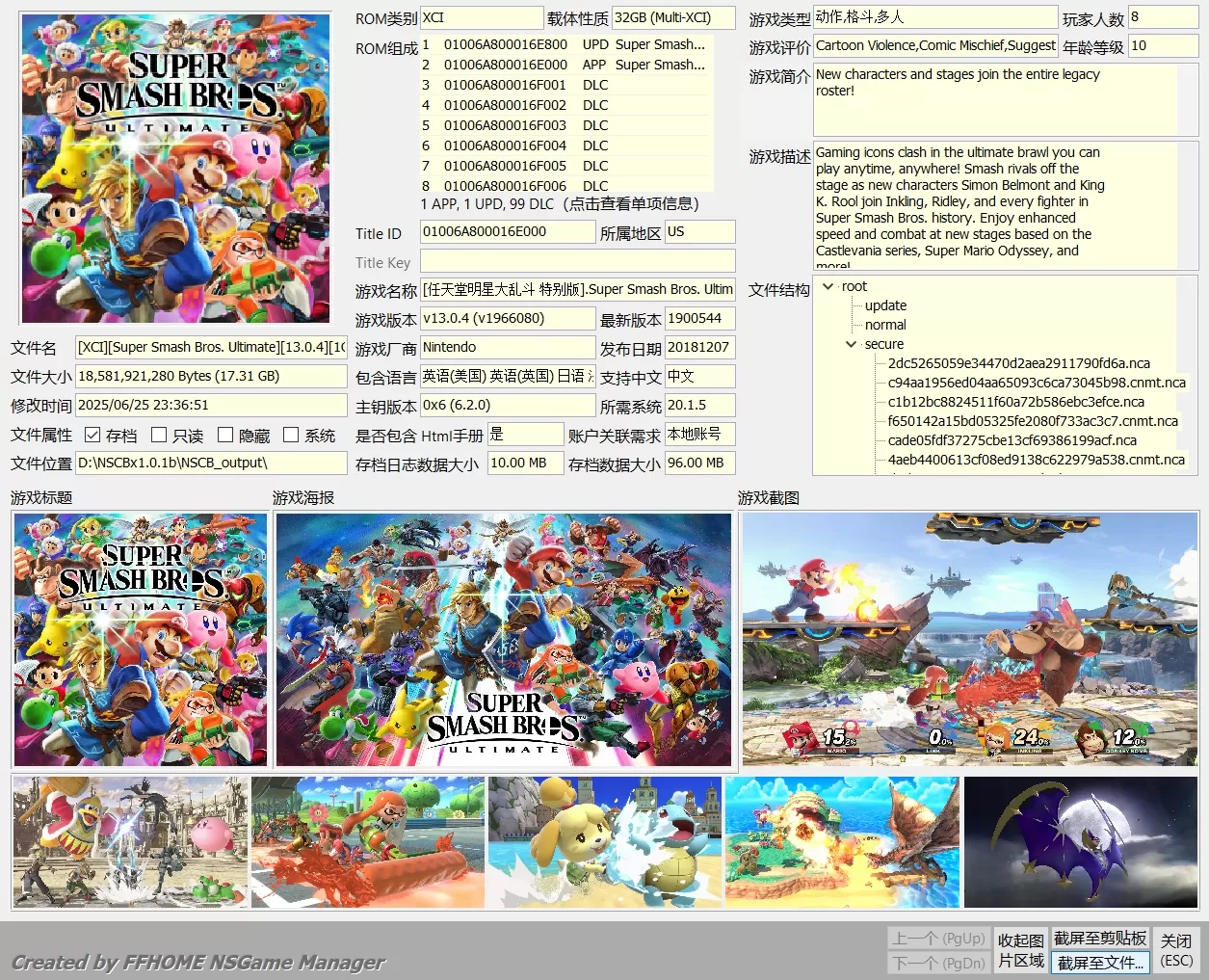The height and width of the screenshot is (980, 1209).
Task: Click the Isabelle water-spray screenshot thumbnail
Action: (605, 841)
